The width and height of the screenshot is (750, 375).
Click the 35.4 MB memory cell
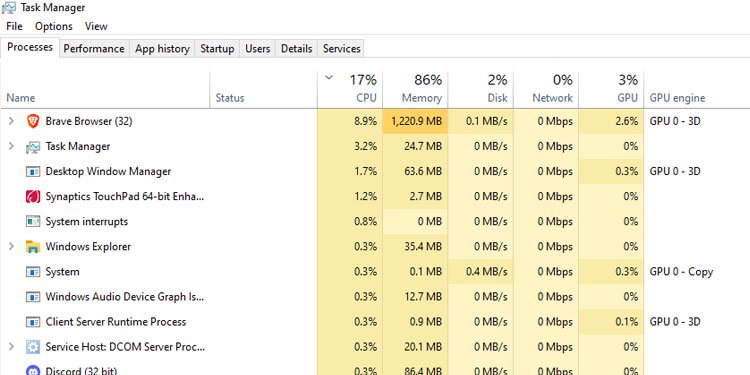[415, 247]
